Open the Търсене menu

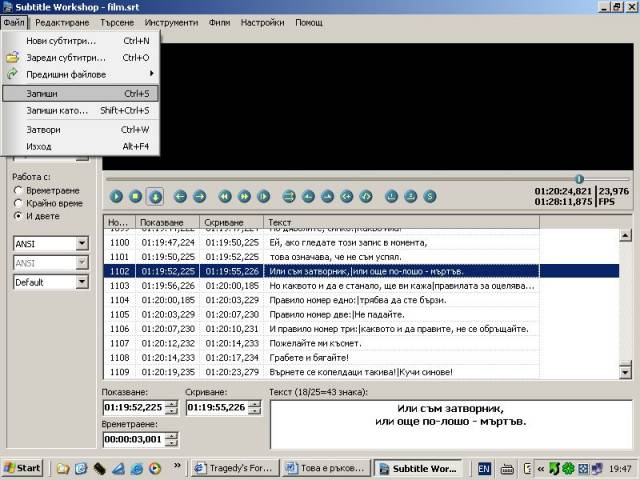click(117, 22)
